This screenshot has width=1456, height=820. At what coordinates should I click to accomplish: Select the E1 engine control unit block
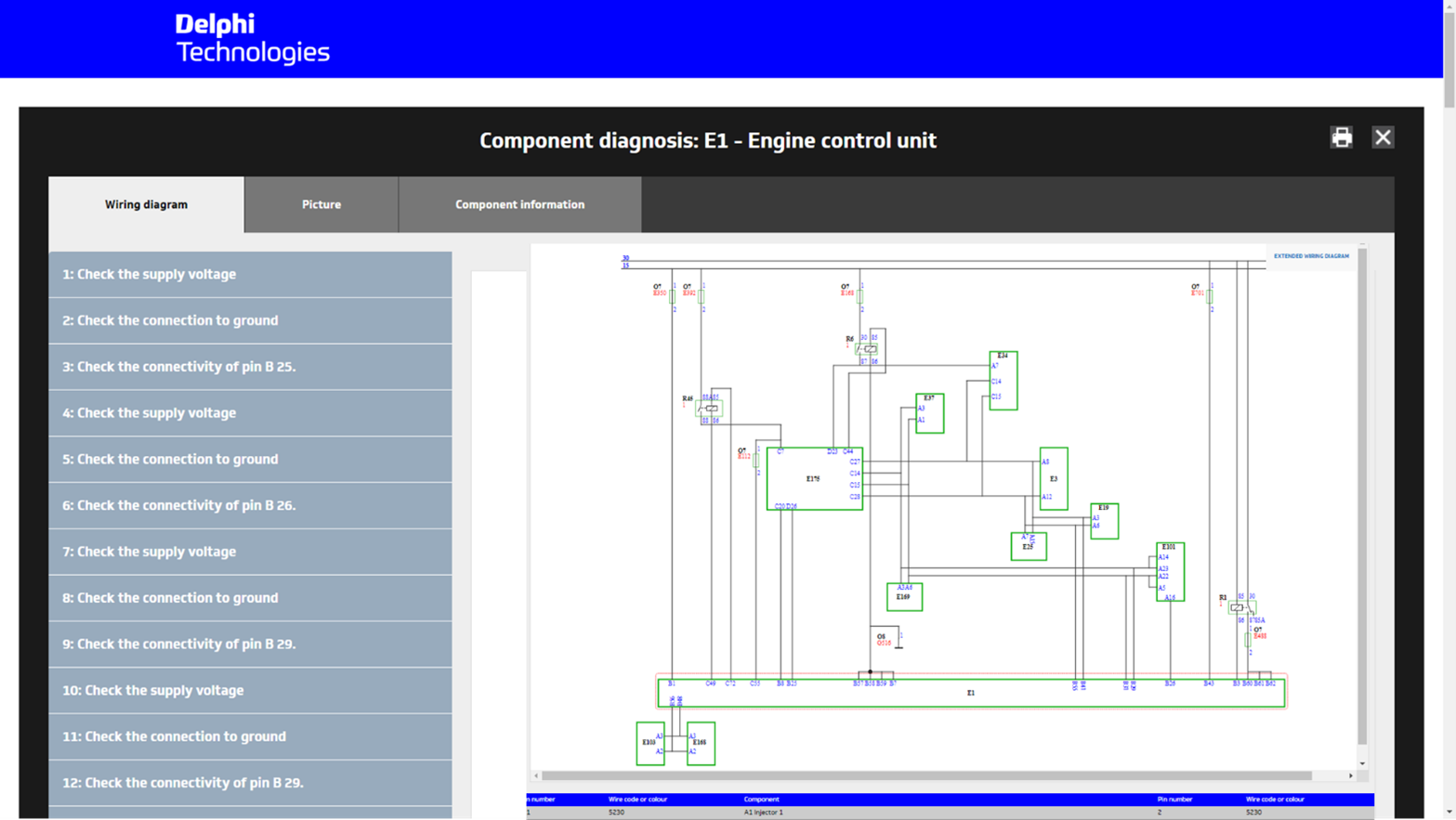pyautogui.click(x=970, y=694)
